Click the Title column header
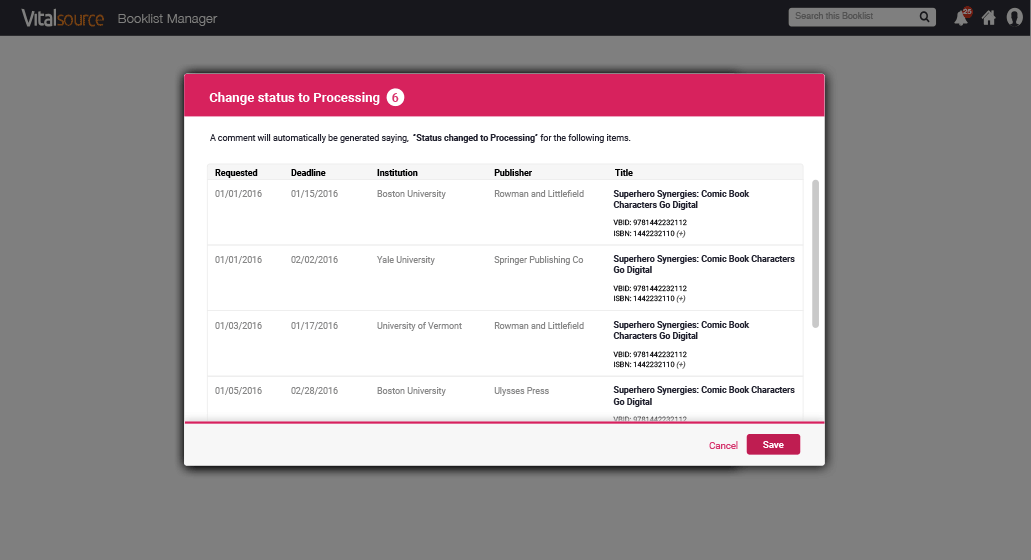Viewport: 1031px width, 560px height. (624, 173)
